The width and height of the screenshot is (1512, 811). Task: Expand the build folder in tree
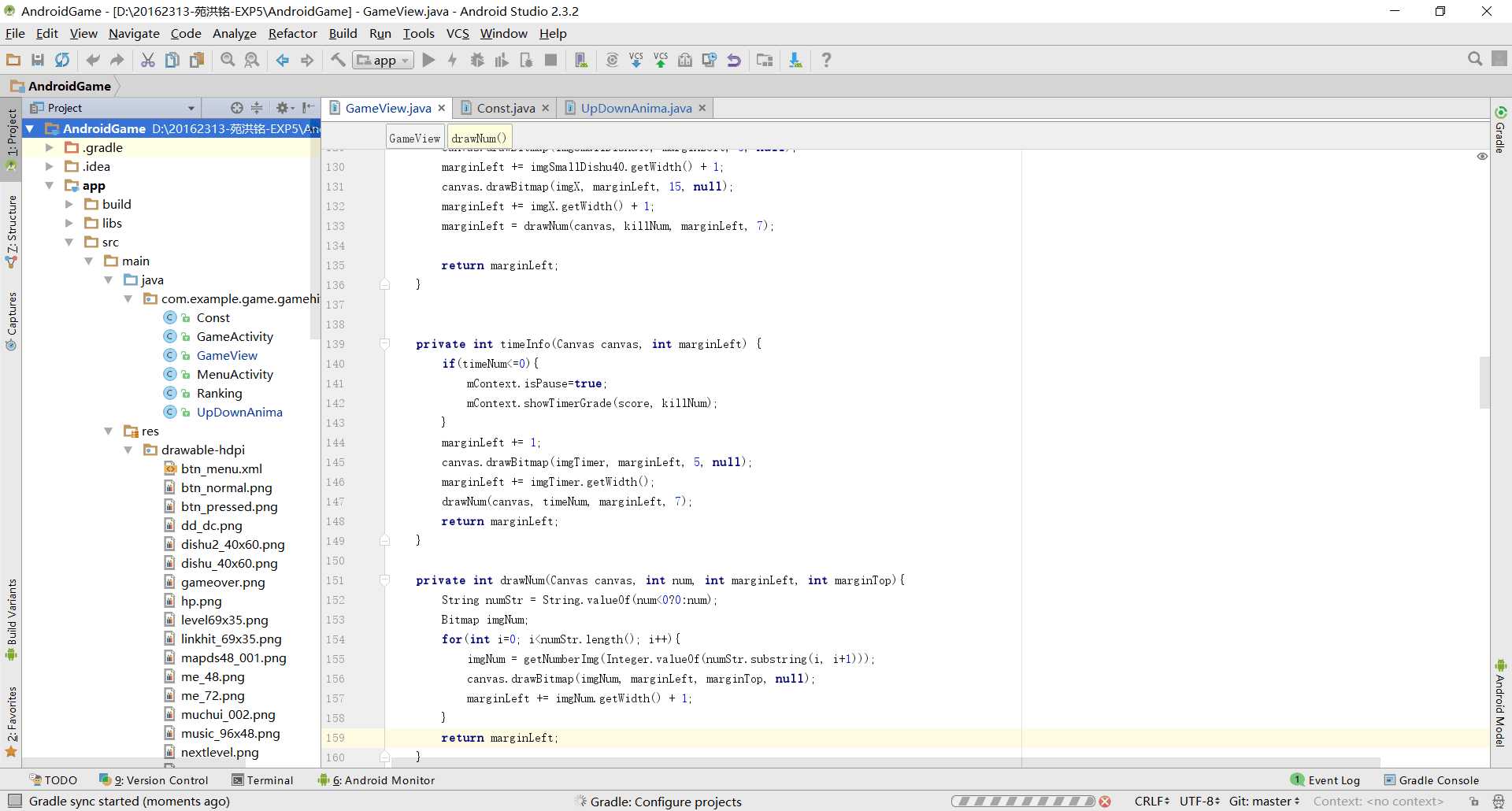tap(69, 204)
